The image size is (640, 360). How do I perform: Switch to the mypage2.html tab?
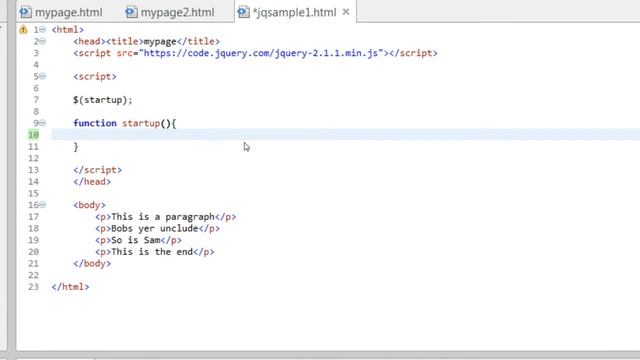[x=169, y=12]
